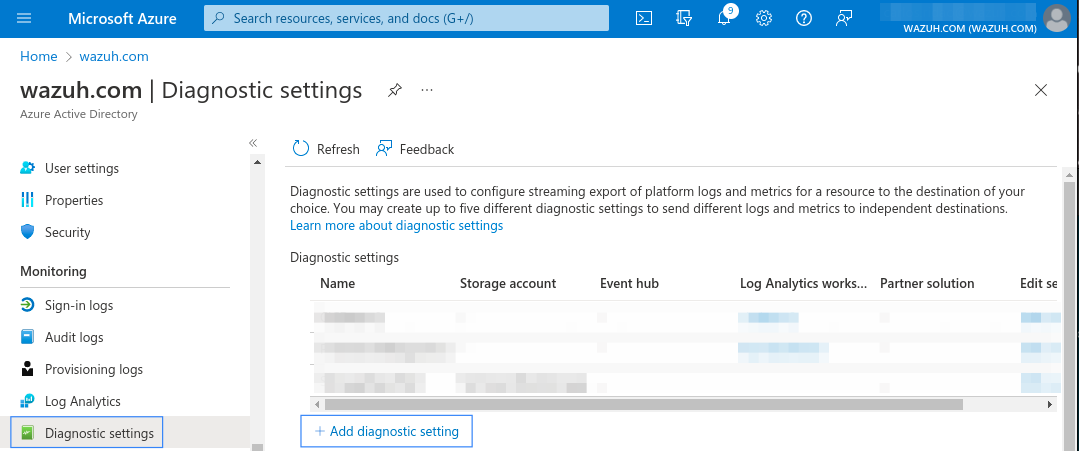The image size is (1079, 451).
Task: Click the User settings icon
Action: pyautogui.click(x=28, y=168)
